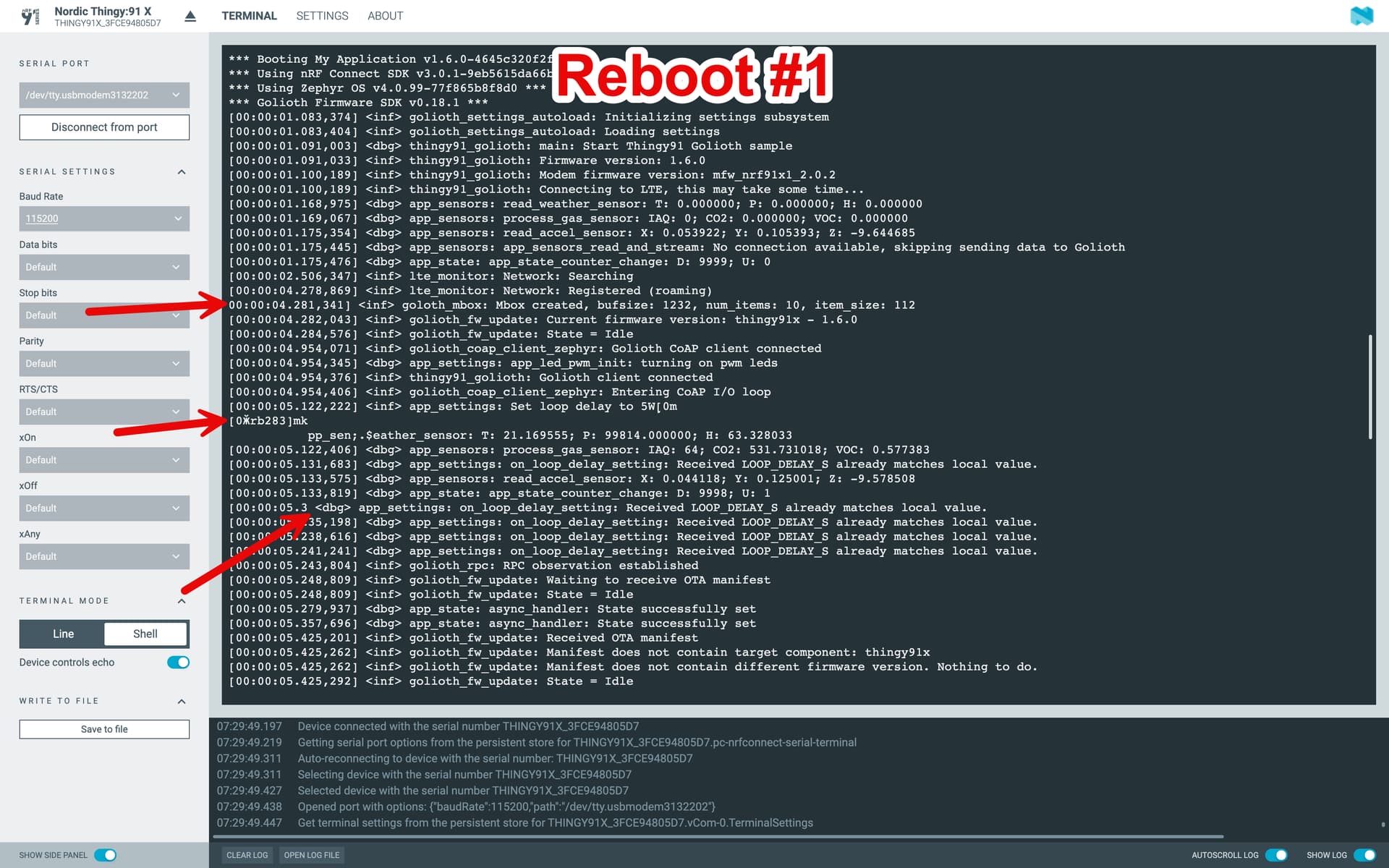Screen dimensions: 1389x868
Task: Click the Save to file button
Action: (x=104, y=729)
